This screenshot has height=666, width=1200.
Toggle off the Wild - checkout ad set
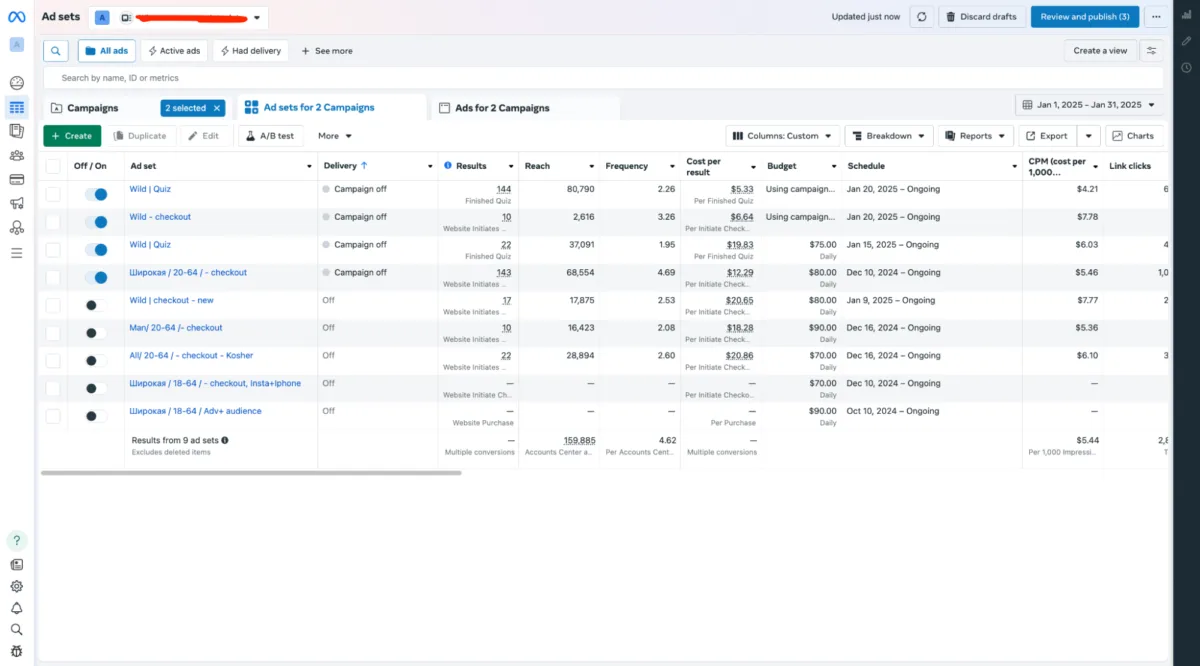96,222
